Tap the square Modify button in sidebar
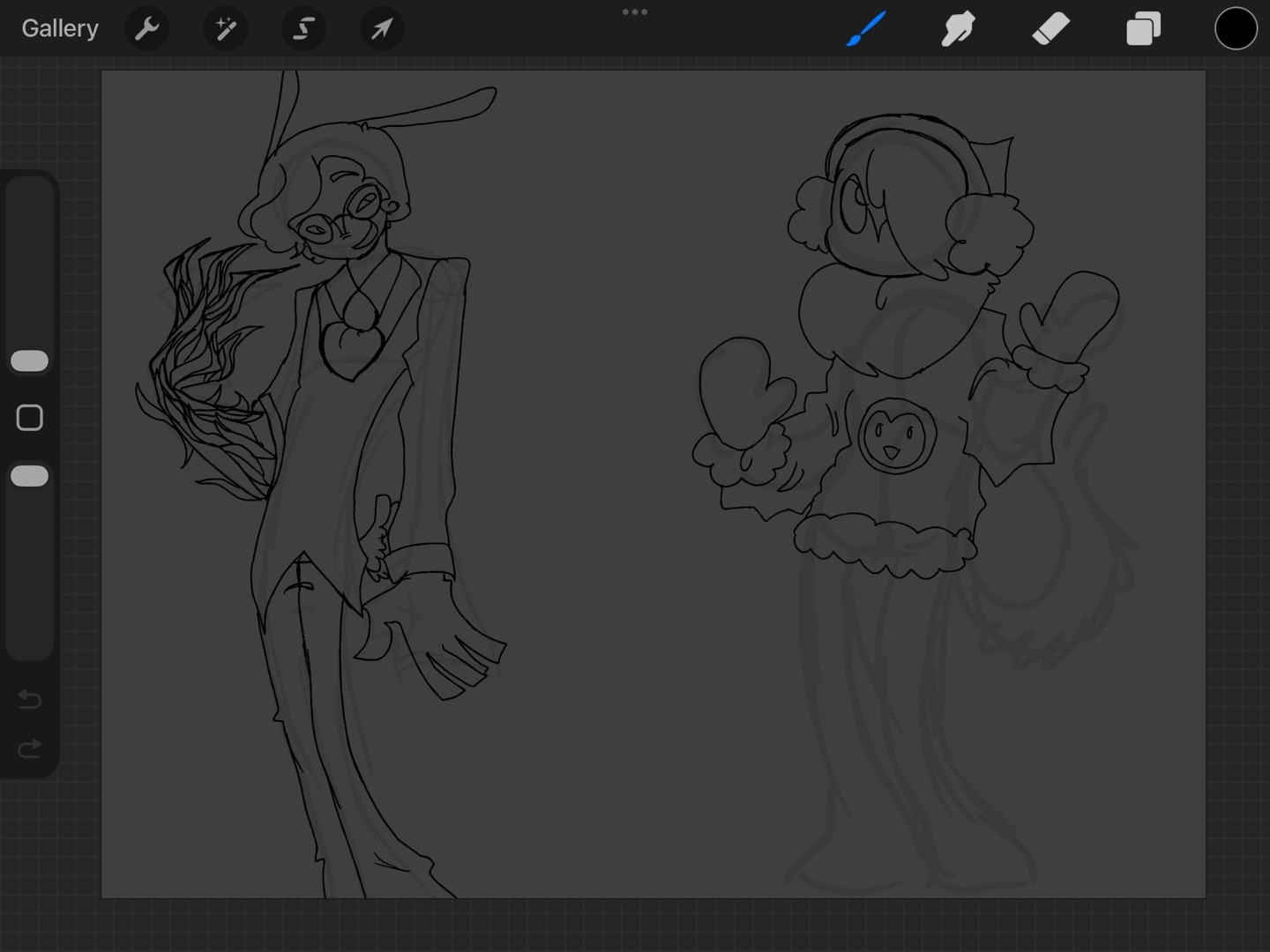Image resolution: width=1270 pixels, height=952 pixels. pyautogui.click(x=29, y=418)
